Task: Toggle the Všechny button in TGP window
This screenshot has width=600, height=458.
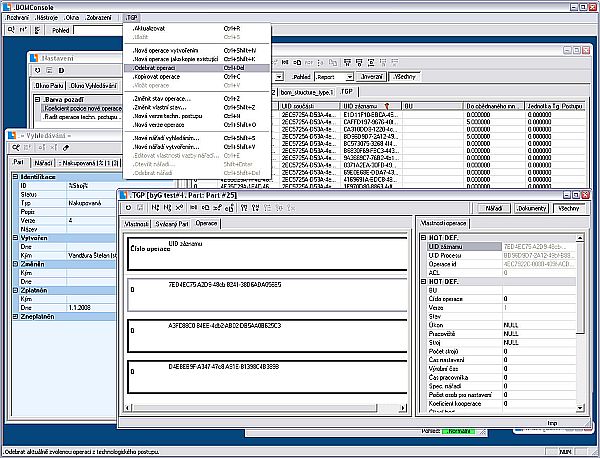Action: (x=568, y=207)
